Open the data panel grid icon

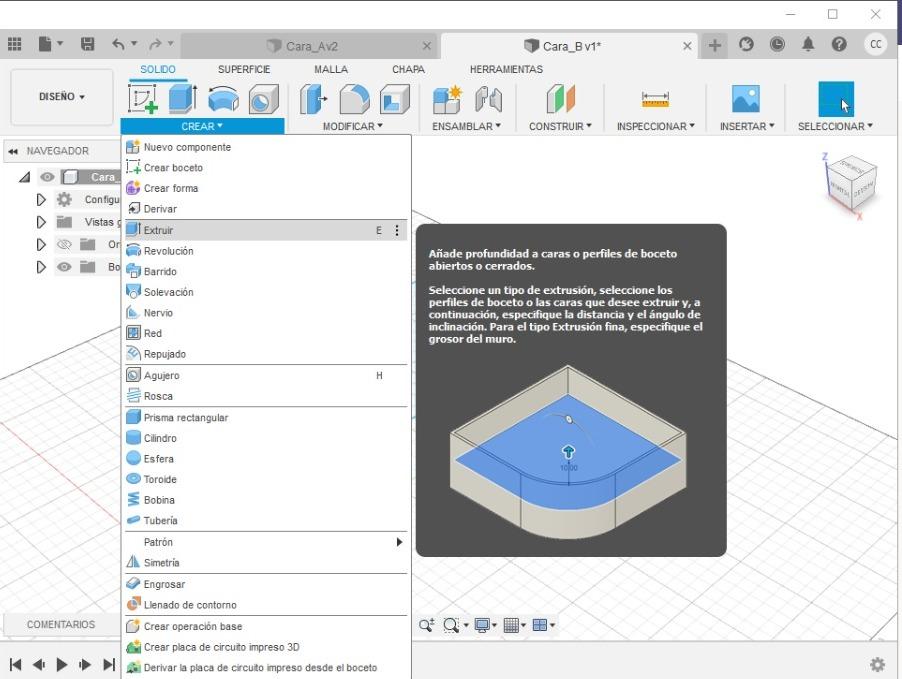[x=14, y=44]
